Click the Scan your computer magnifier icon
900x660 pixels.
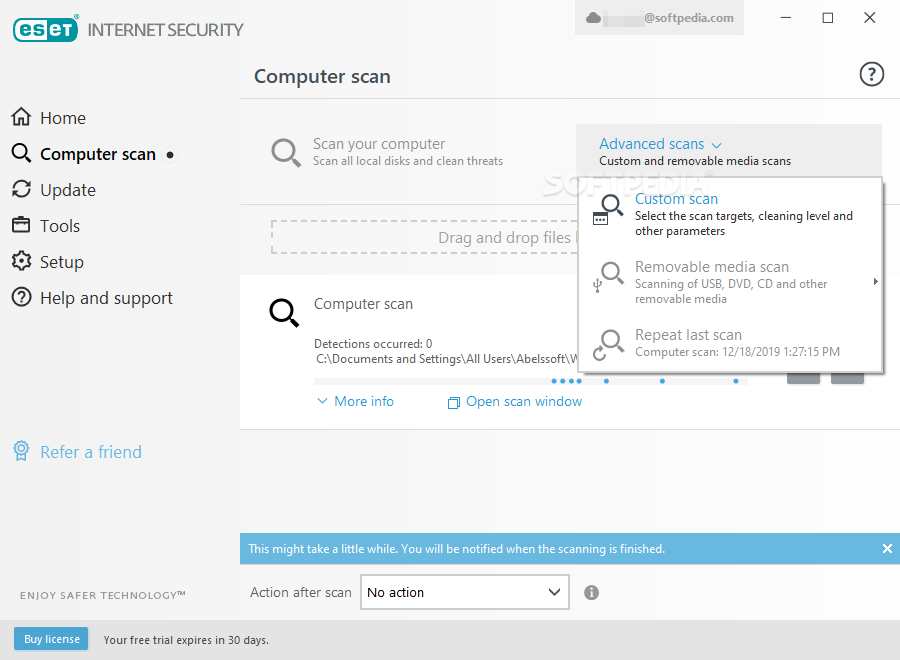pos(285,153)
